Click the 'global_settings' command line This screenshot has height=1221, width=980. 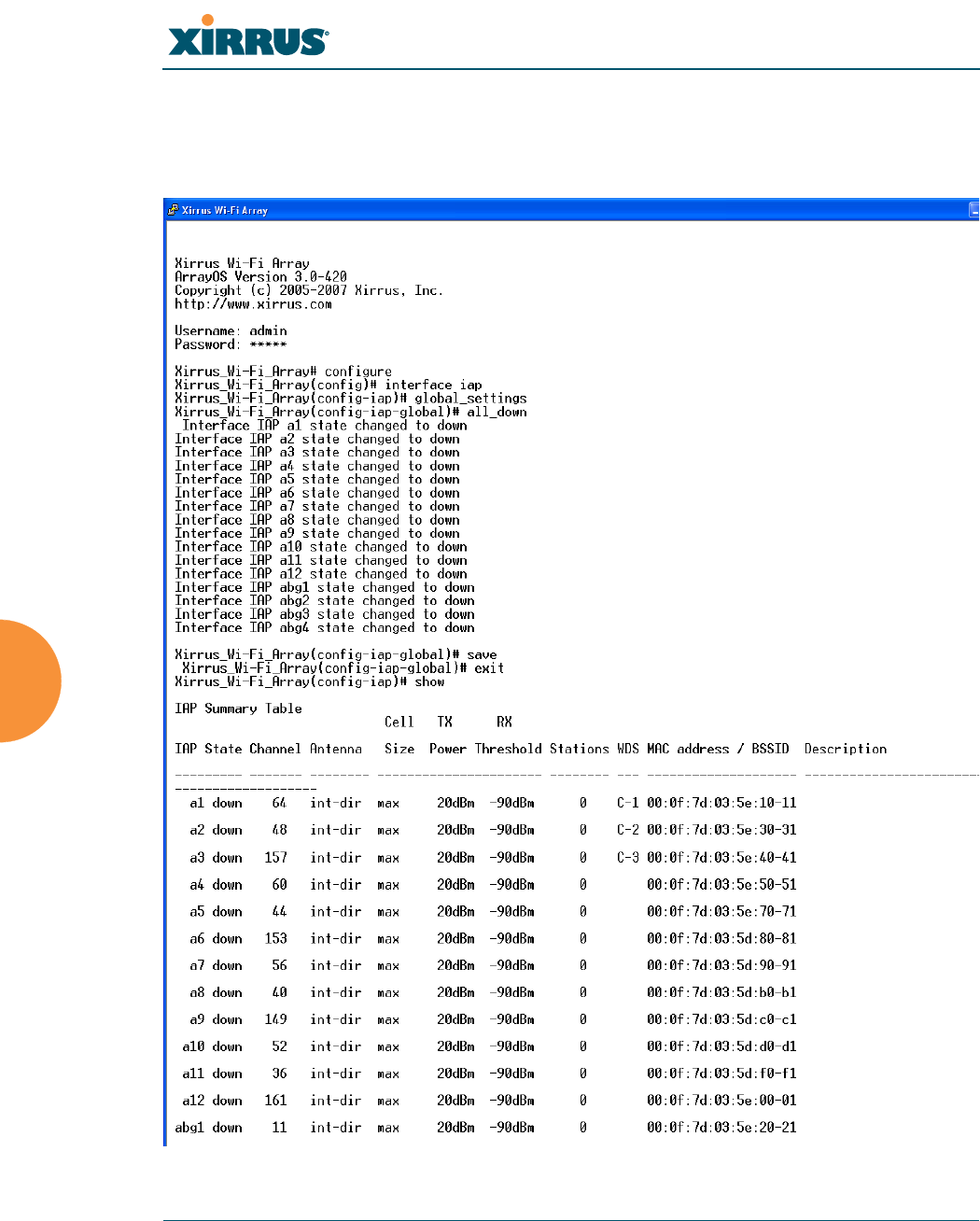click(x=351, y=399)
